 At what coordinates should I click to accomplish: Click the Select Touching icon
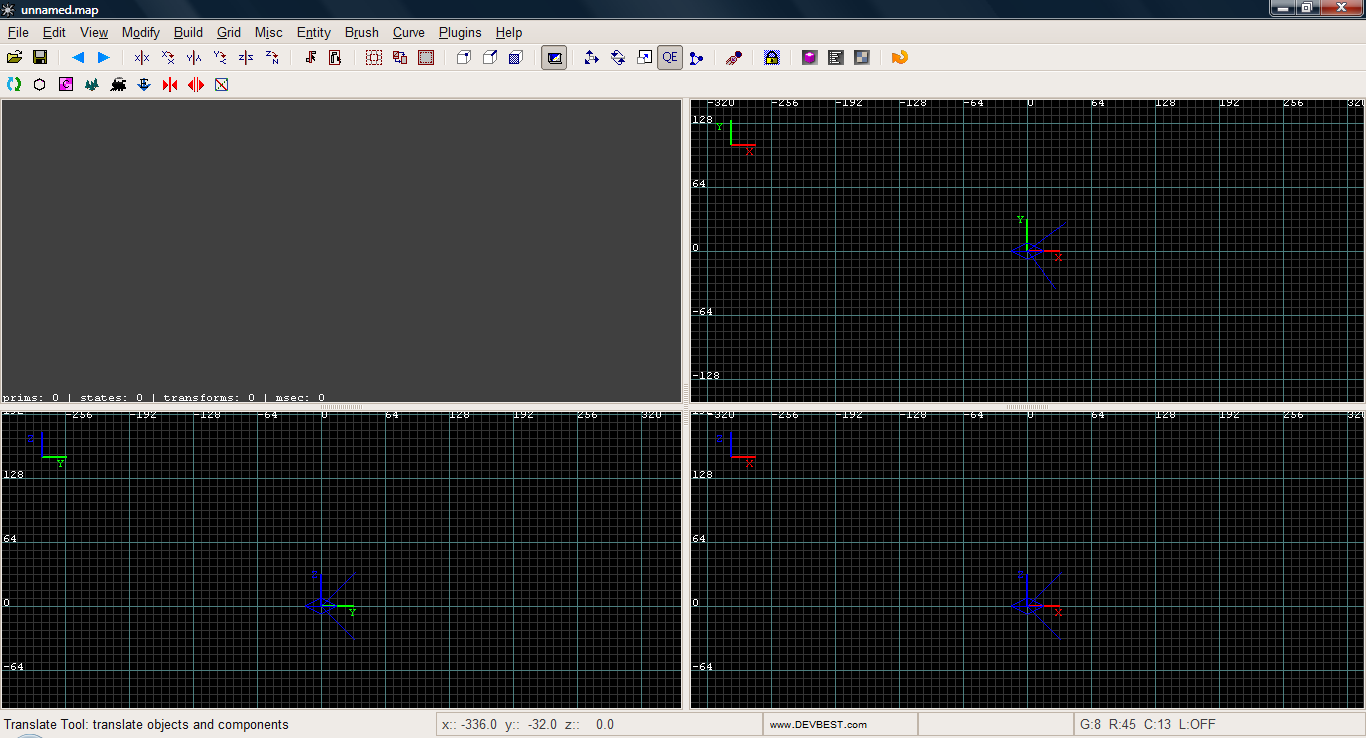pos(310,58)
